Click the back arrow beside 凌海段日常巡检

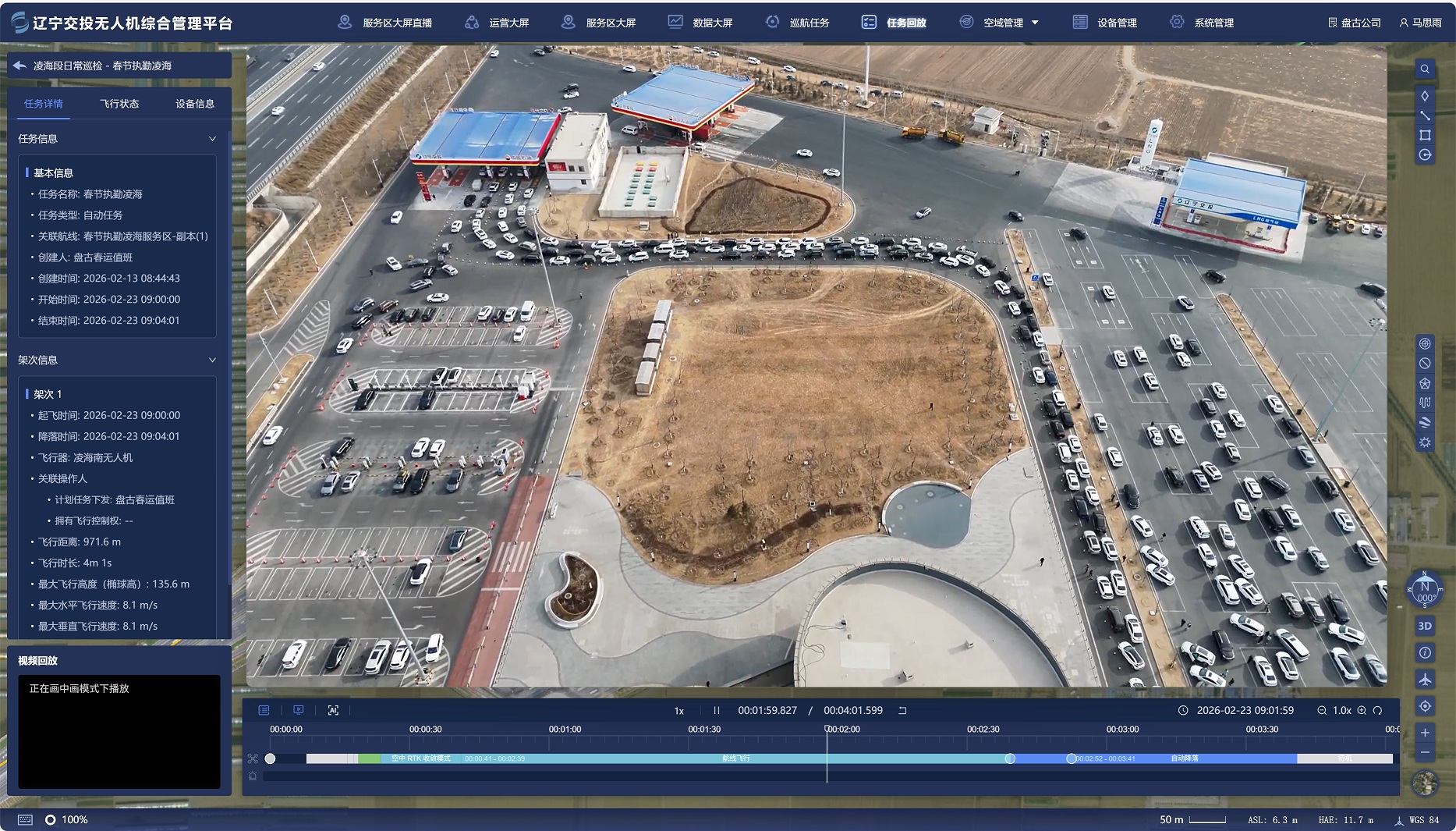19,66
